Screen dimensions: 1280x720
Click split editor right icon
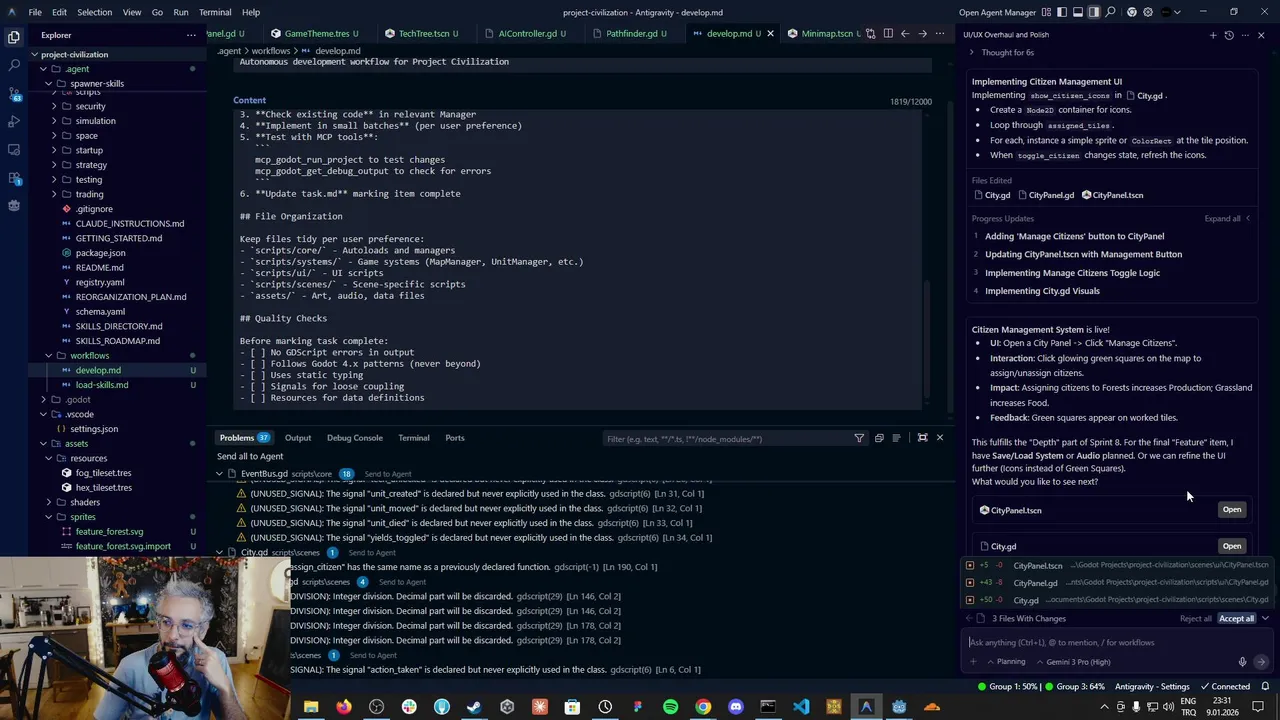coord(888,33)
